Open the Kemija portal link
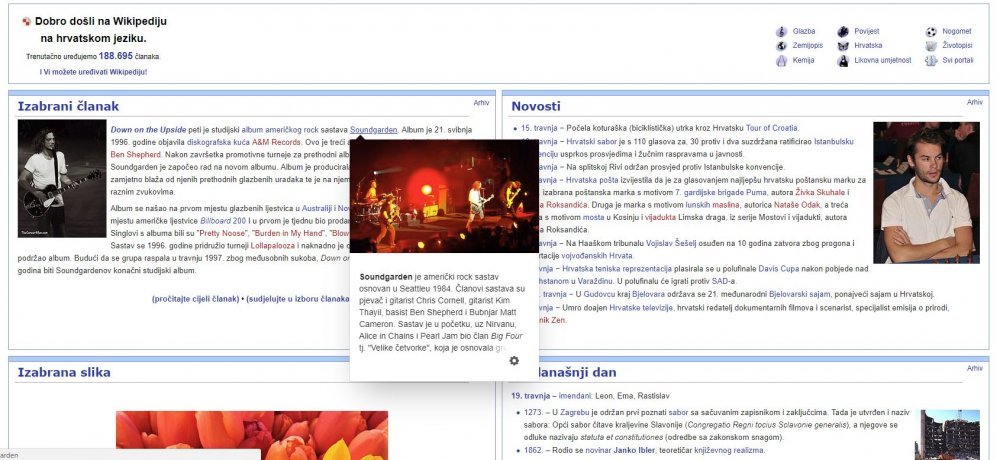This screenshot has height=460, width=1000. coord(804,61)
